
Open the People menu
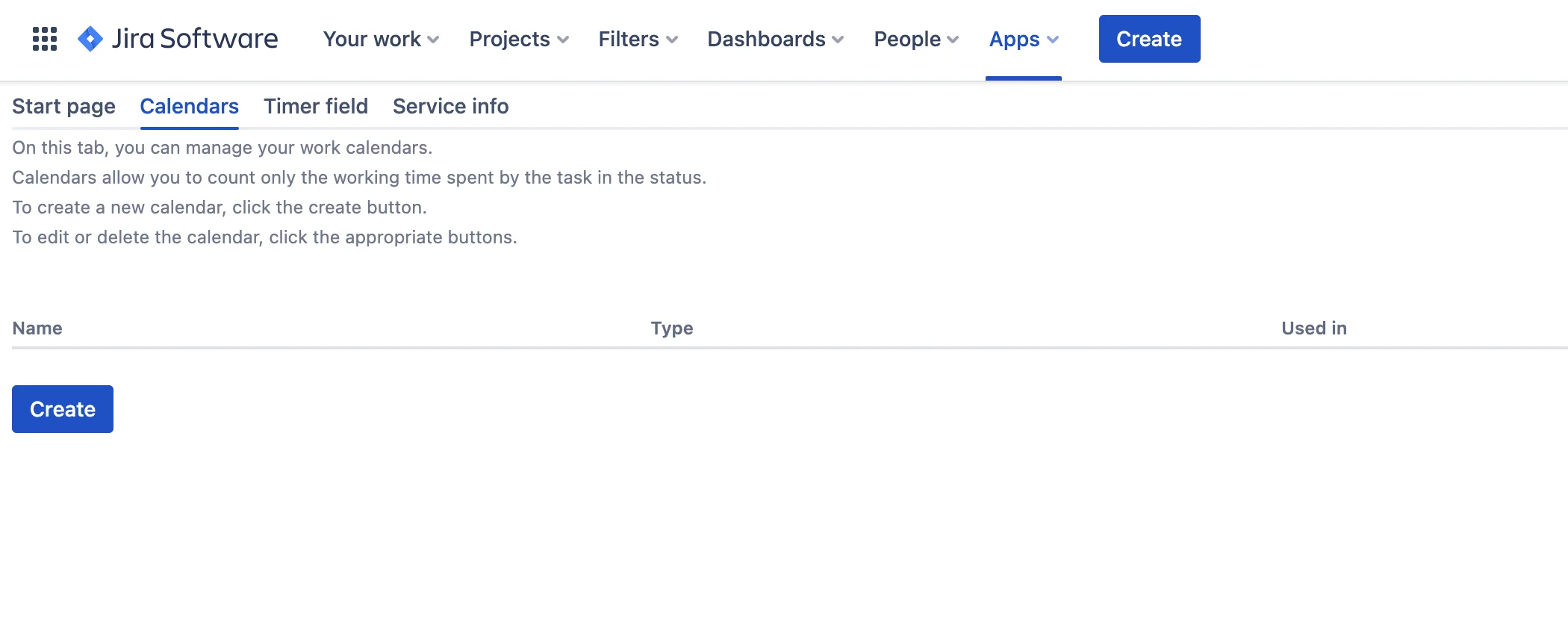coord(916,39)
